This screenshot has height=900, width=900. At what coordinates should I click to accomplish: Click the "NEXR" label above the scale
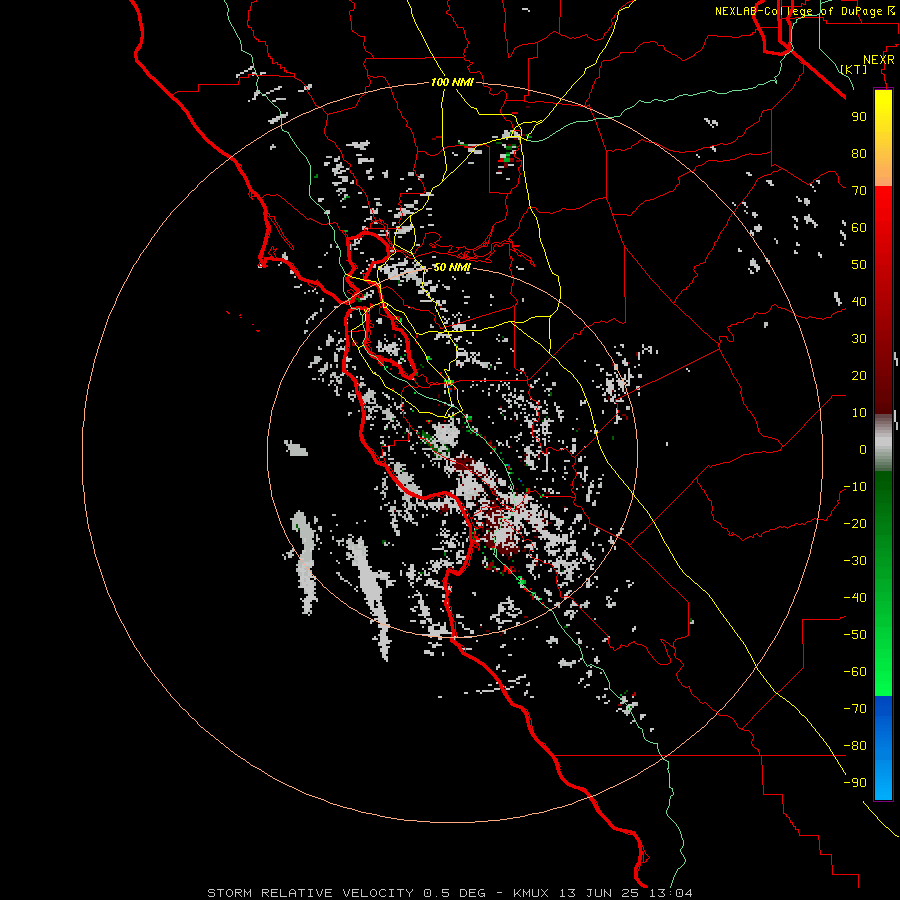[x=879, y=60]
